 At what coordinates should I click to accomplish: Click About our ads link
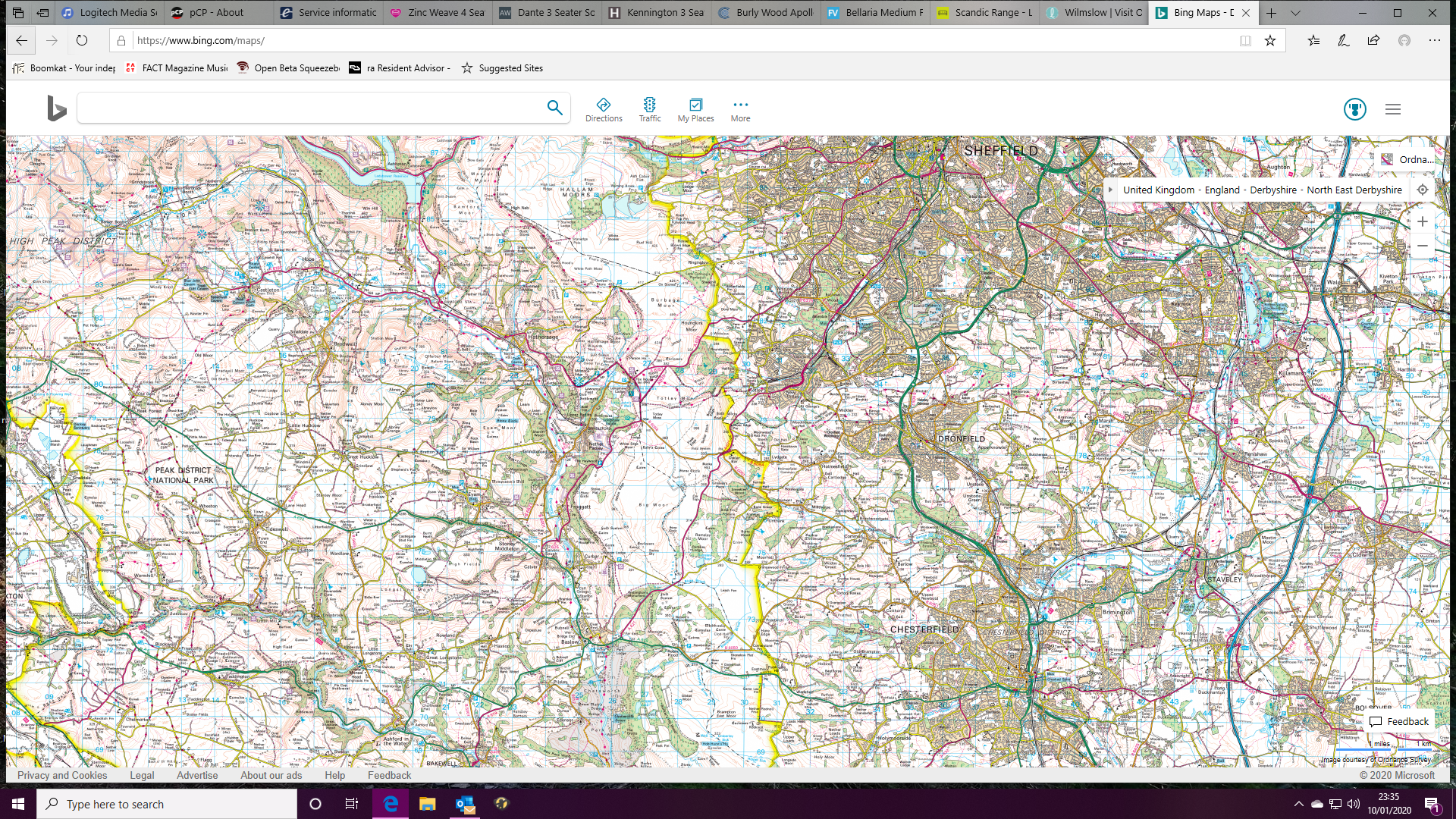coord(271,775)
